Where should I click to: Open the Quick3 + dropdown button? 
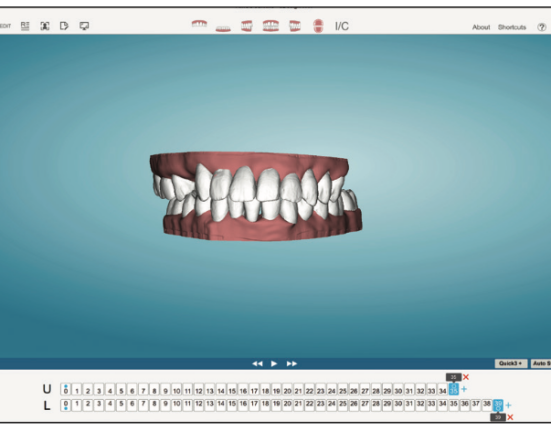[x=511, y=363]
